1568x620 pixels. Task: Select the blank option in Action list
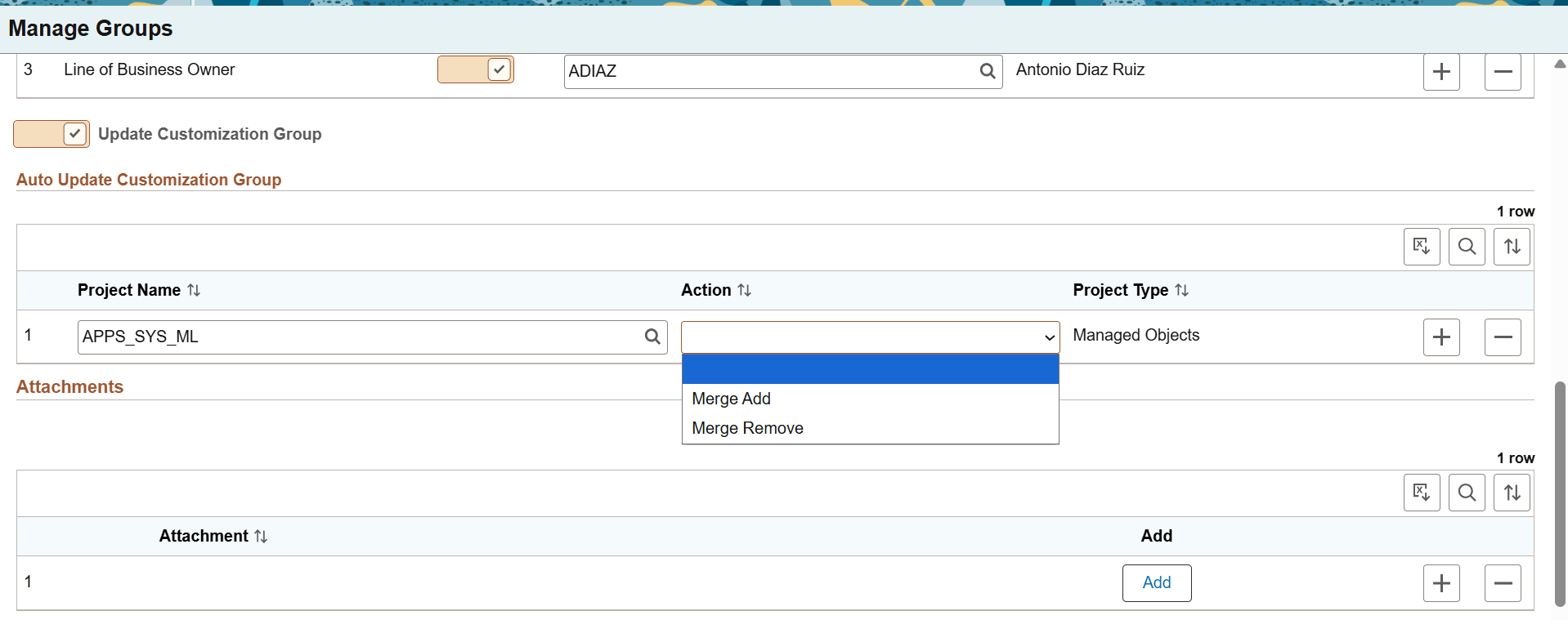[x=870, y=369]
